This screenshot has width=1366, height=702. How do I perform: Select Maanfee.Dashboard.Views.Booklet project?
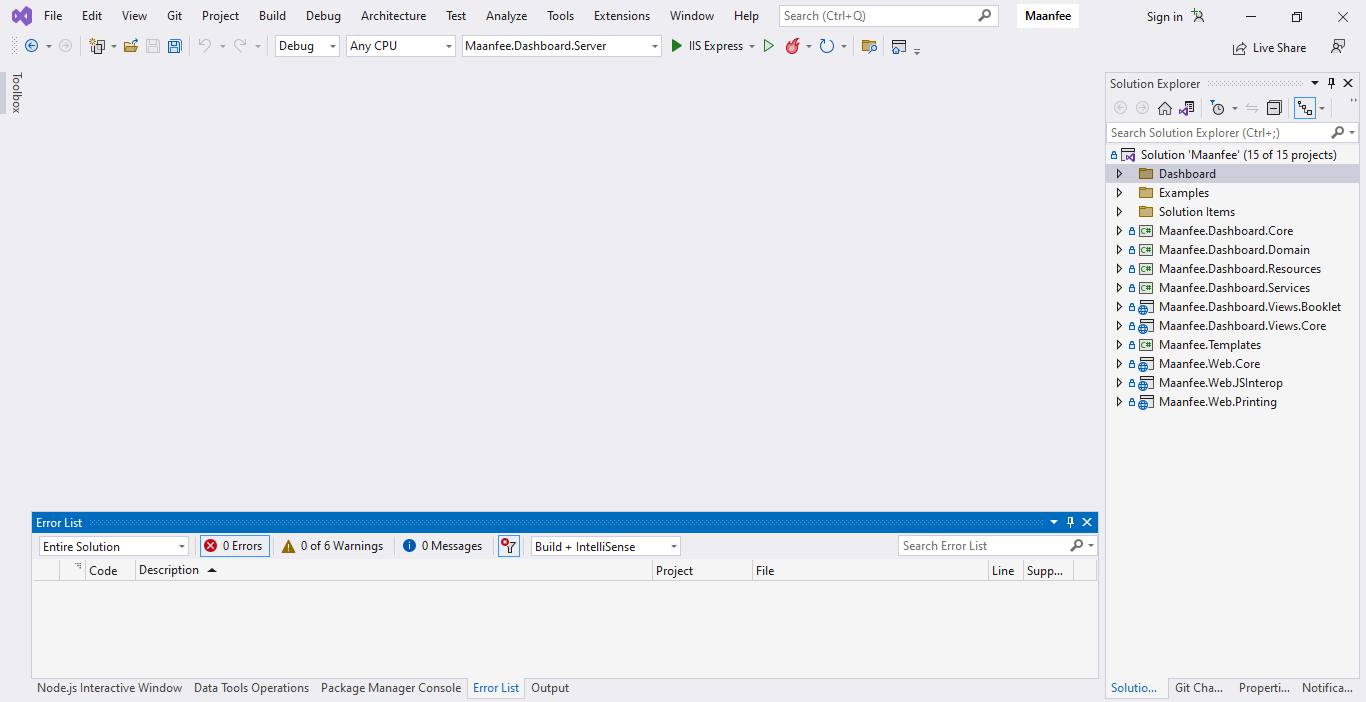pyautogui.click(x=1250, y=307)
